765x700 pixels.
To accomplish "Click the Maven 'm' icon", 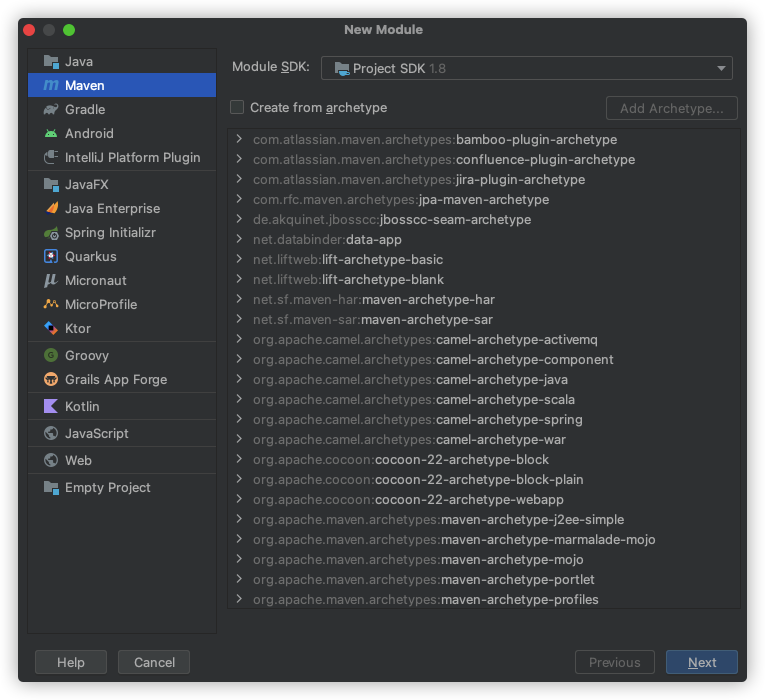I will [51, 85].
